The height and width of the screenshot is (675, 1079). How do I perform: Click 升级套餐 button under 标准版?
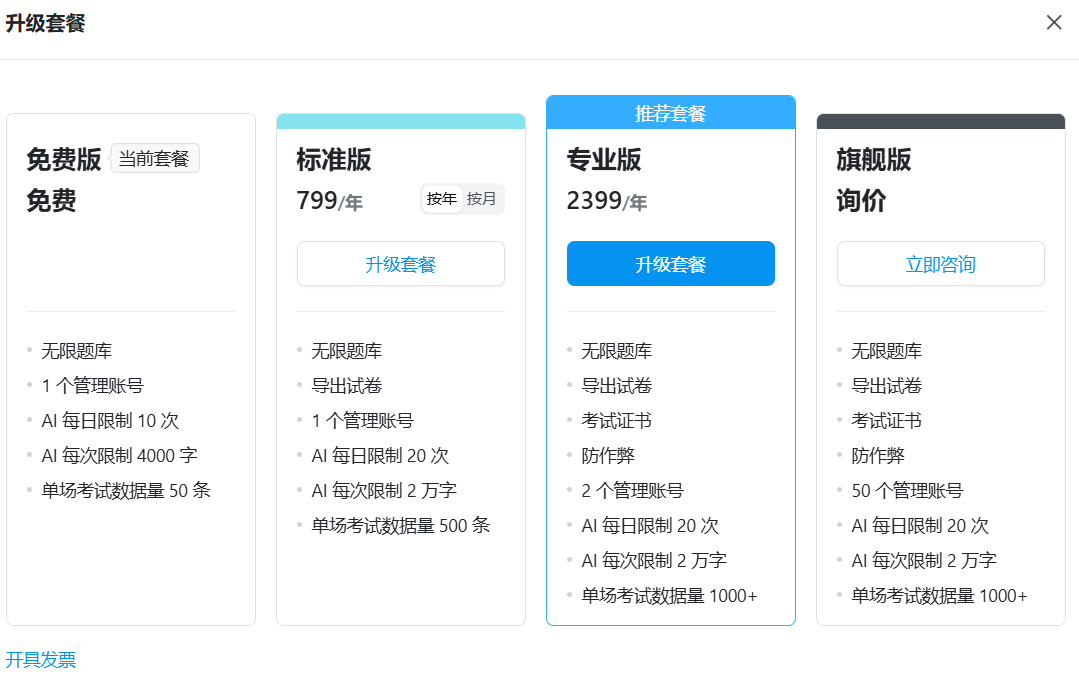tap(400, 263)
